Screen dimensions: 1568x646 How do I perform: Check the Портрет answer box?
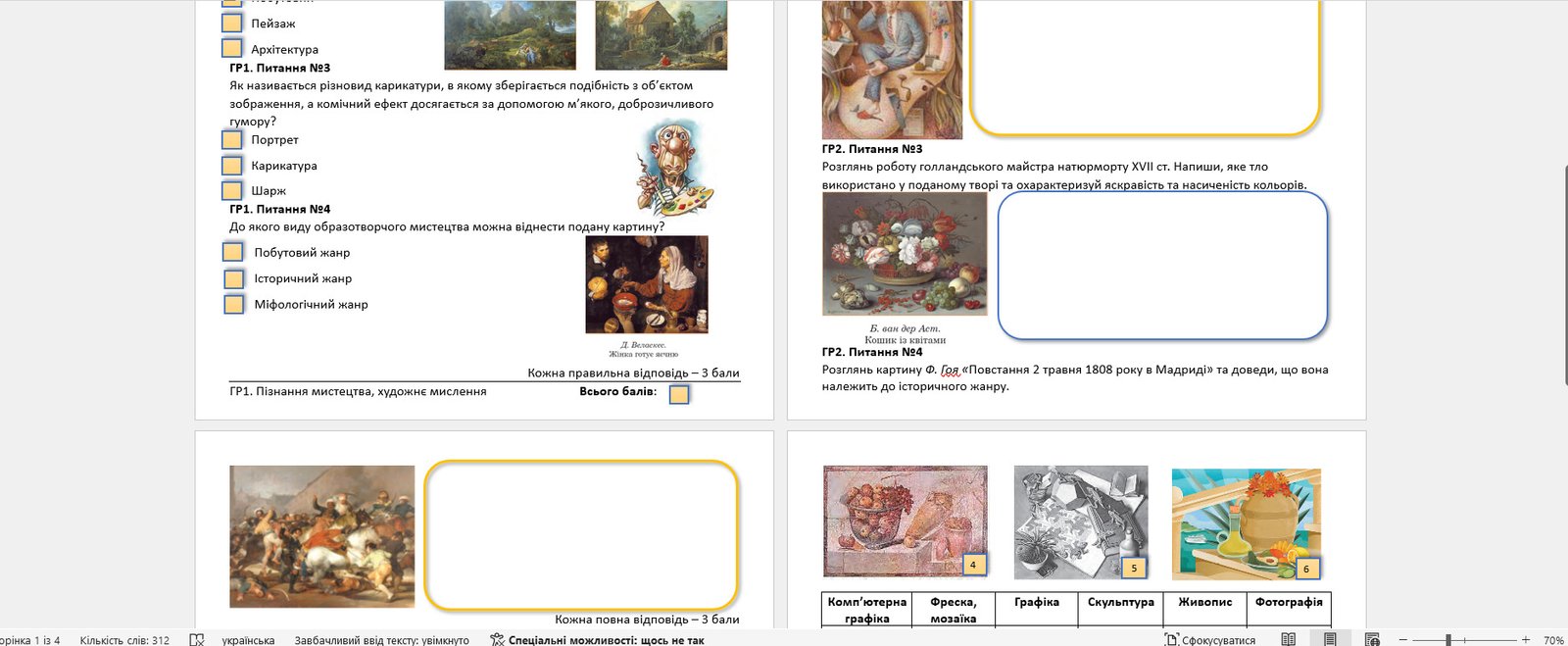point(232,140)
